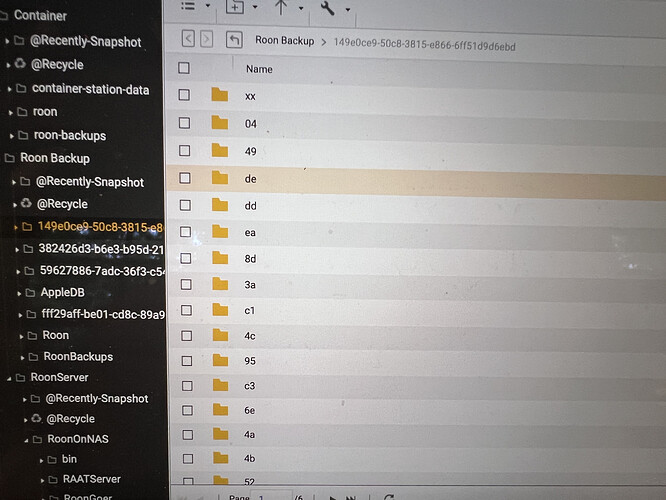Click the page number input field
The width and height of the screenshot is (666, 500).
pos(271,496)
